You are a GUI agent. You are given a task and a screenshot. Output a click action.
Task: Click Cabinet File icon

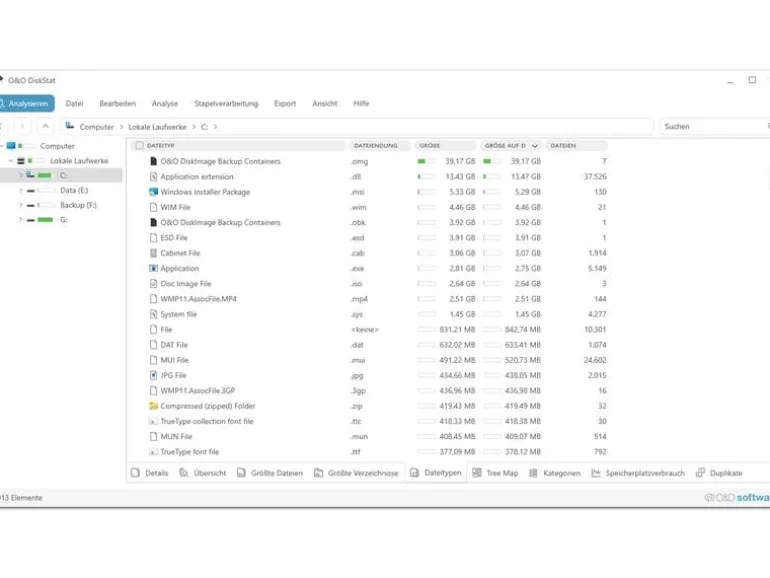pos(153,253)
